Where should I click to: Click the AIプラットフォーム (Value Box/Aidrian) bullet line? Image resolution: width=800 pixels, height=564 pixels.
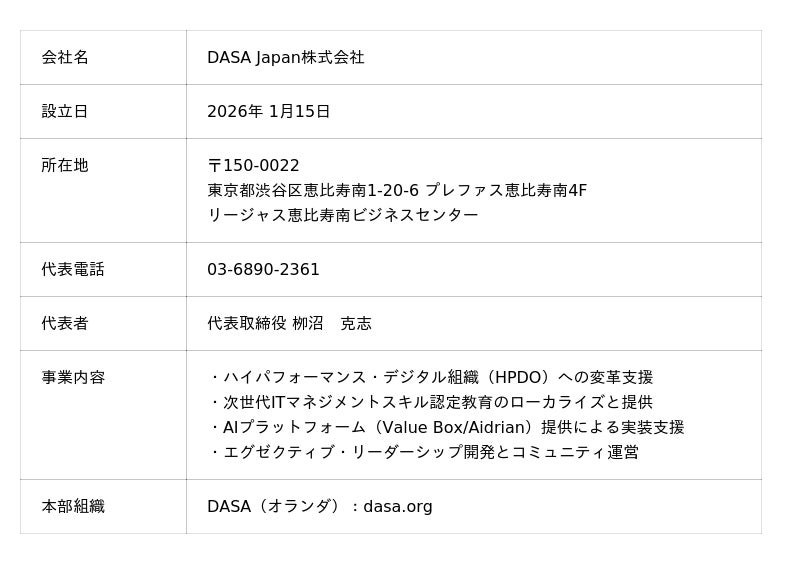[446, 427]
